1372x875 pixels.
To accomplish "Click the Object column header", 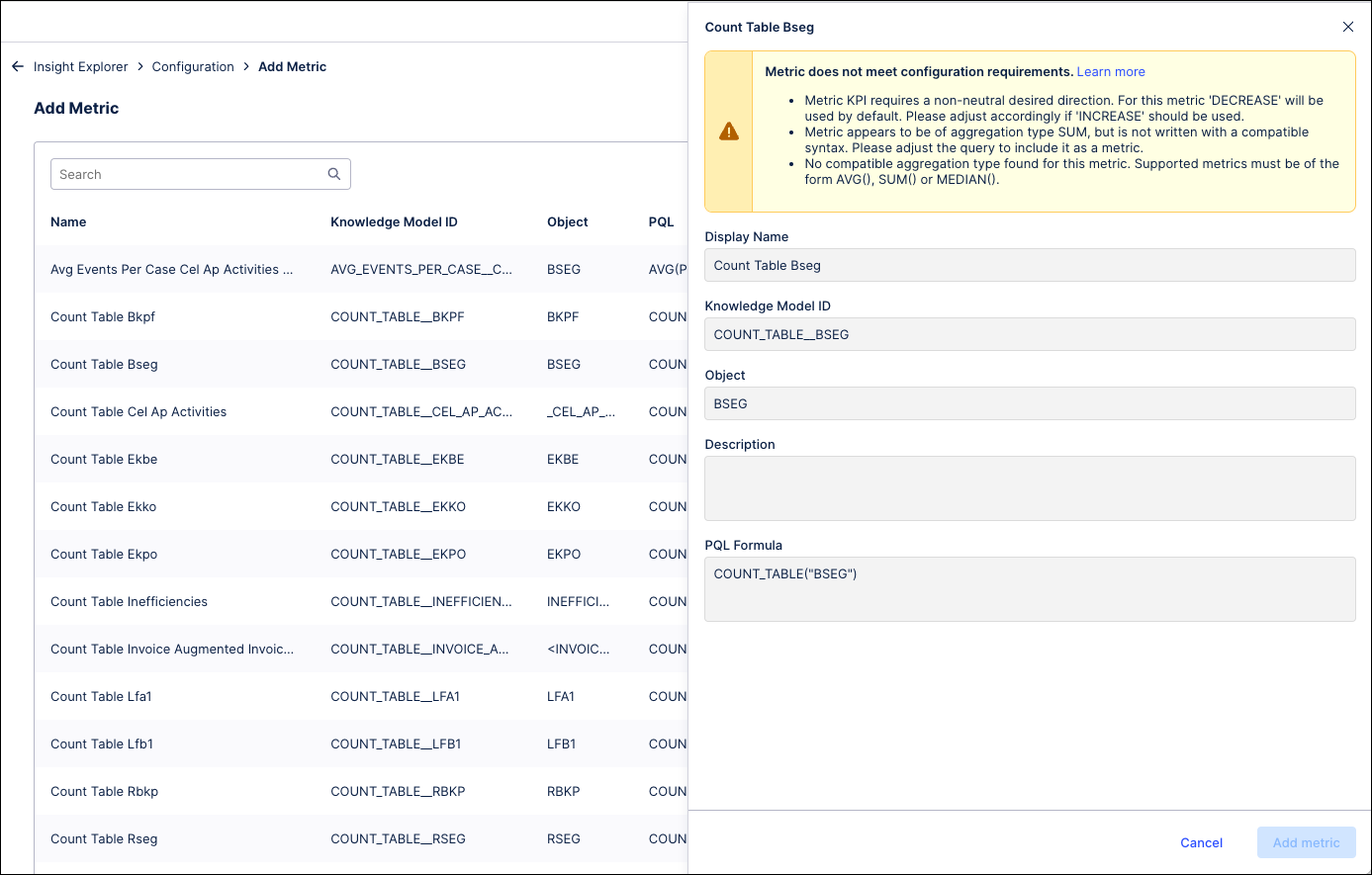I will click(568, 221).
